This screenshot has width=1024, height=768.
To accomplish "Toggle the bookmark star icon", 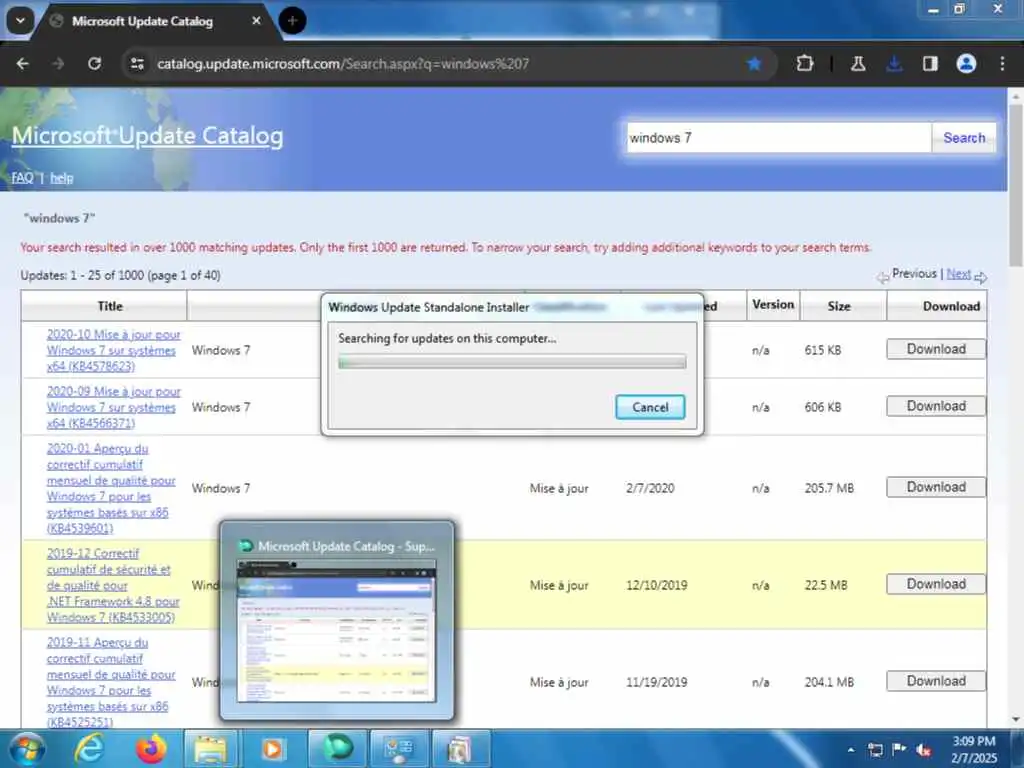I will pyautogui.click(x=754, y=63).
